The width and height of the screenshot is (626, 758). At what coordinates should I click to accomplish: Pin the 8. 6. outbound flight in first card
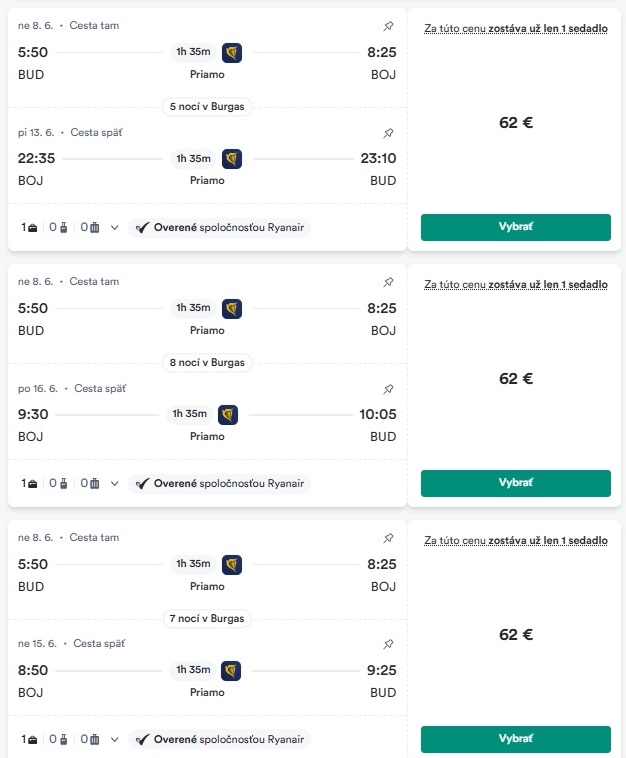pos(388,26)
